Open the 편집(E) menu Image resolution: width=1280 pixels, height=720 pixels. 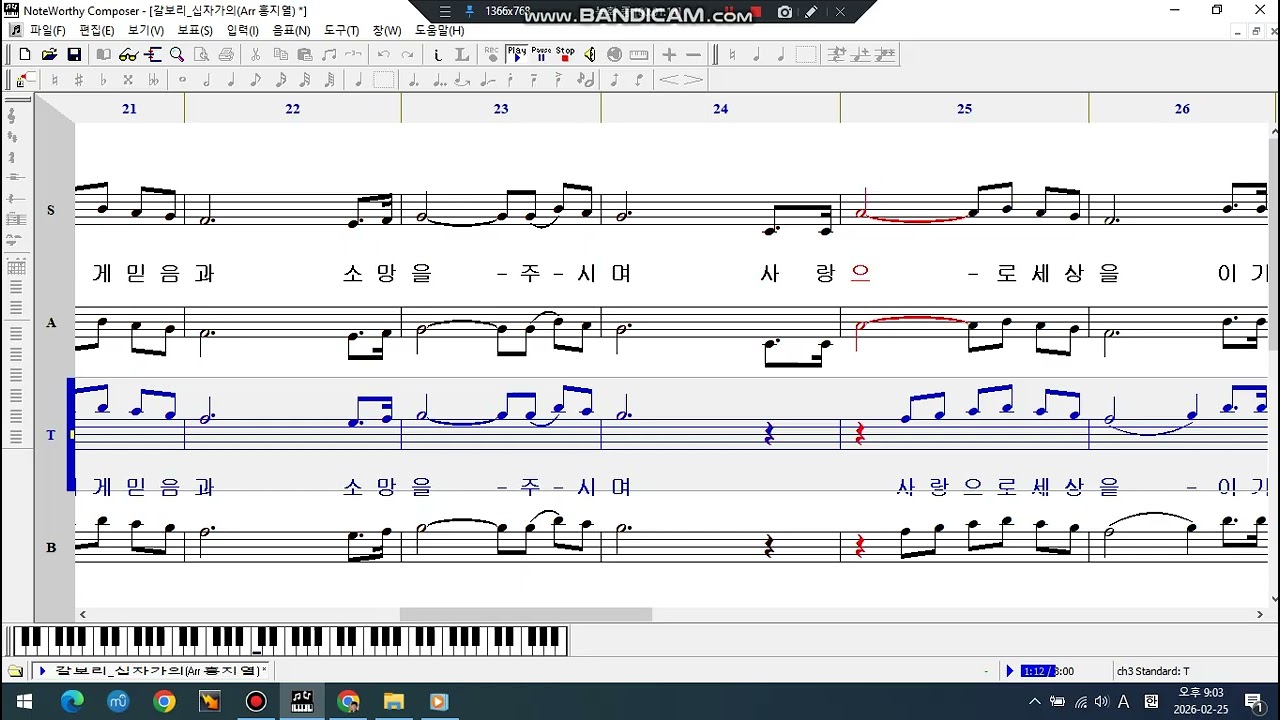pos(96,31)
